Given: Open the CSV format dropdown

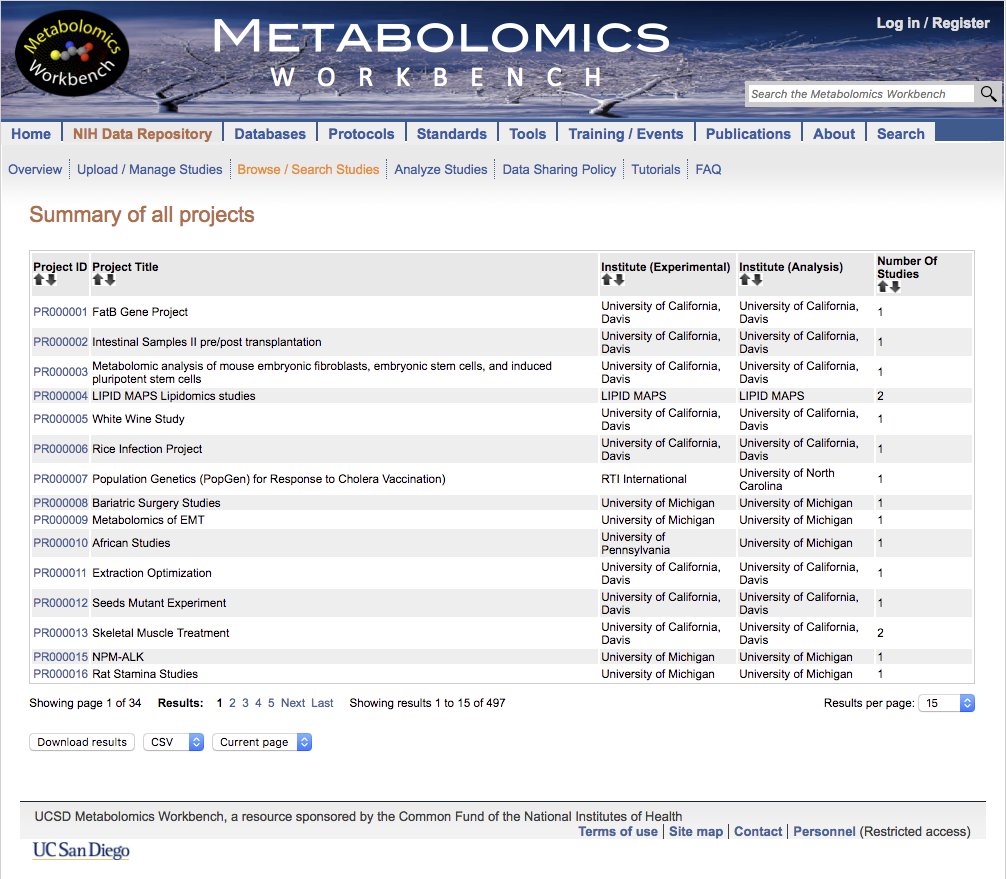Looking at the screenshot, I should click(173, 742).
